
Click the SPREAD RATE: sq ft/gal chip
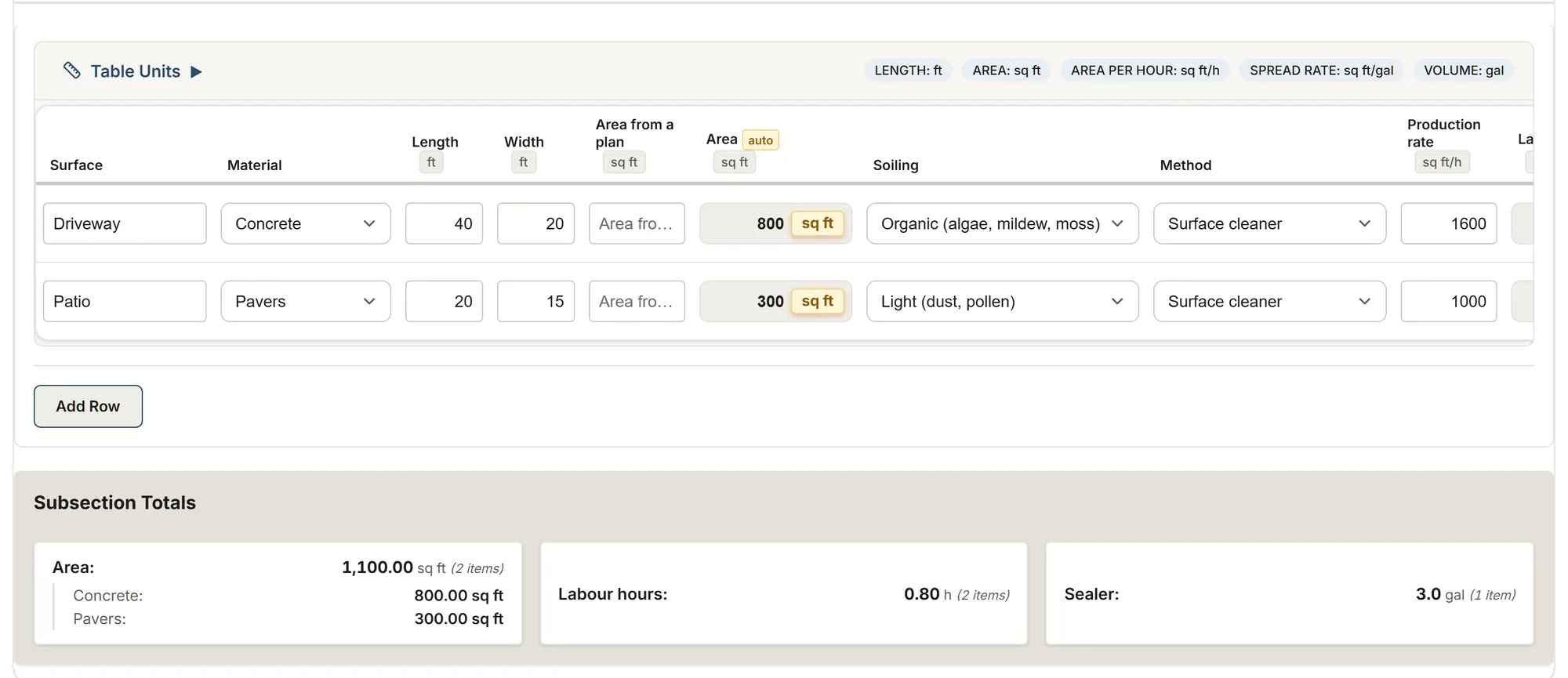1321,71
